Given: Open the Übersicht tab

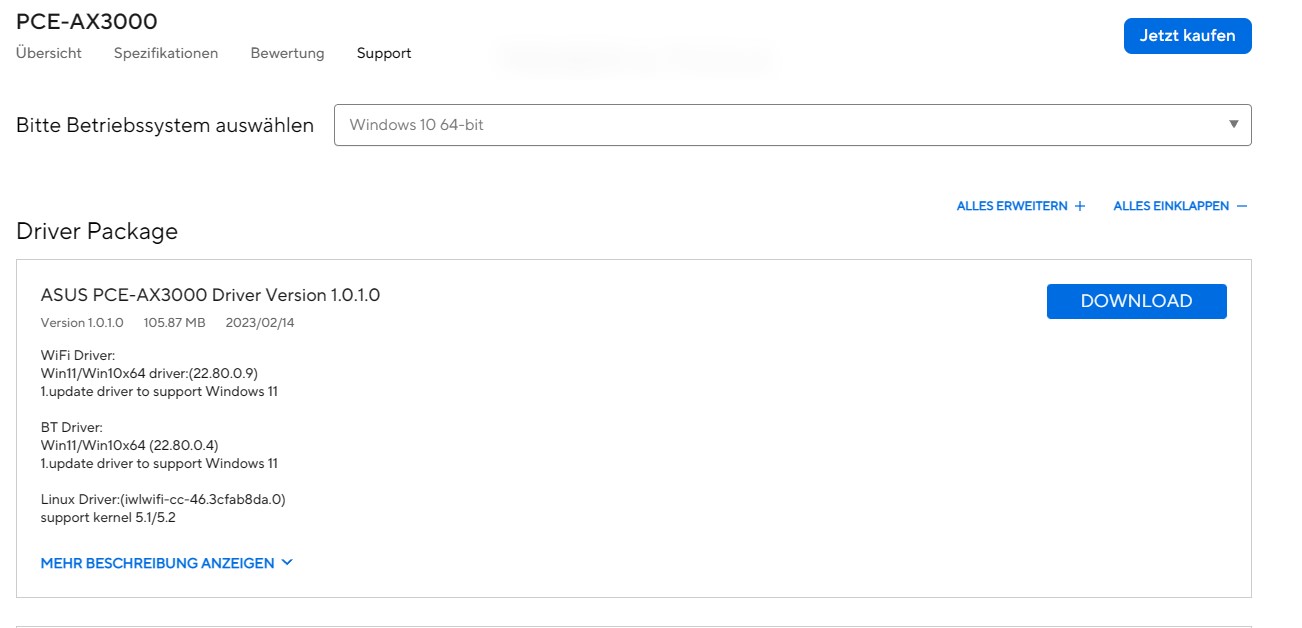Looking at the screenshot, I should click(49, 53).
